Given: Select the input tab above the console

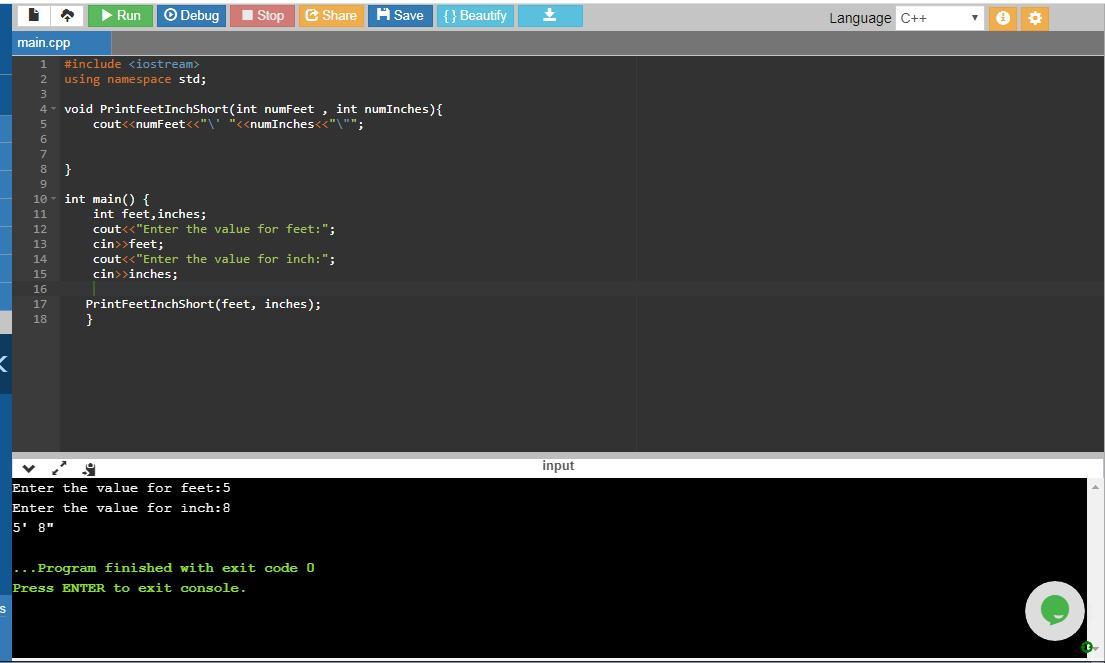Looking at the screenshot, I should point(558,466).
